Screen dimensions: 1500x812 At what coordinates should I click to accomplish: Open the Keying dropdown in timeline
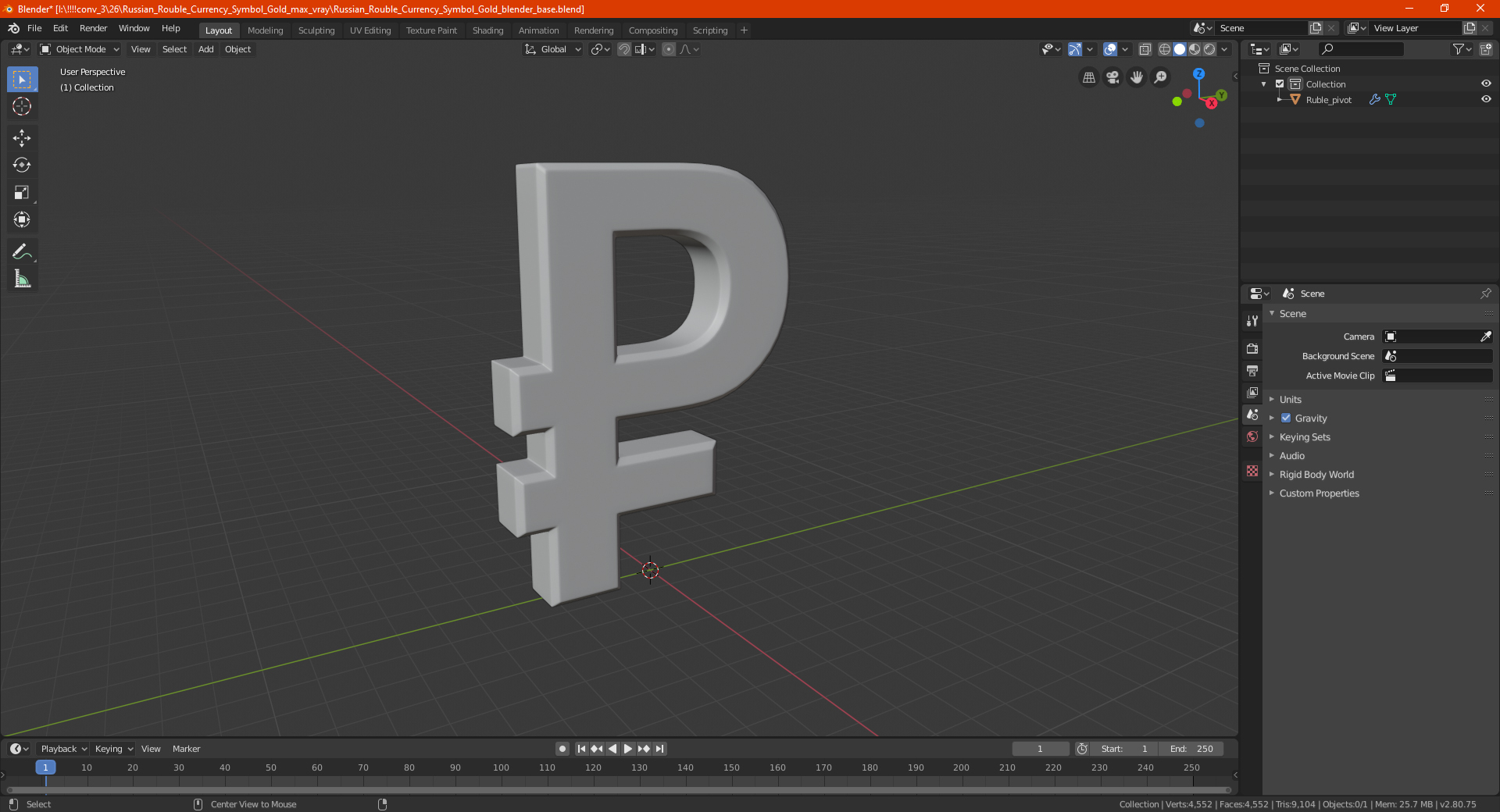(x=114, y=749)
